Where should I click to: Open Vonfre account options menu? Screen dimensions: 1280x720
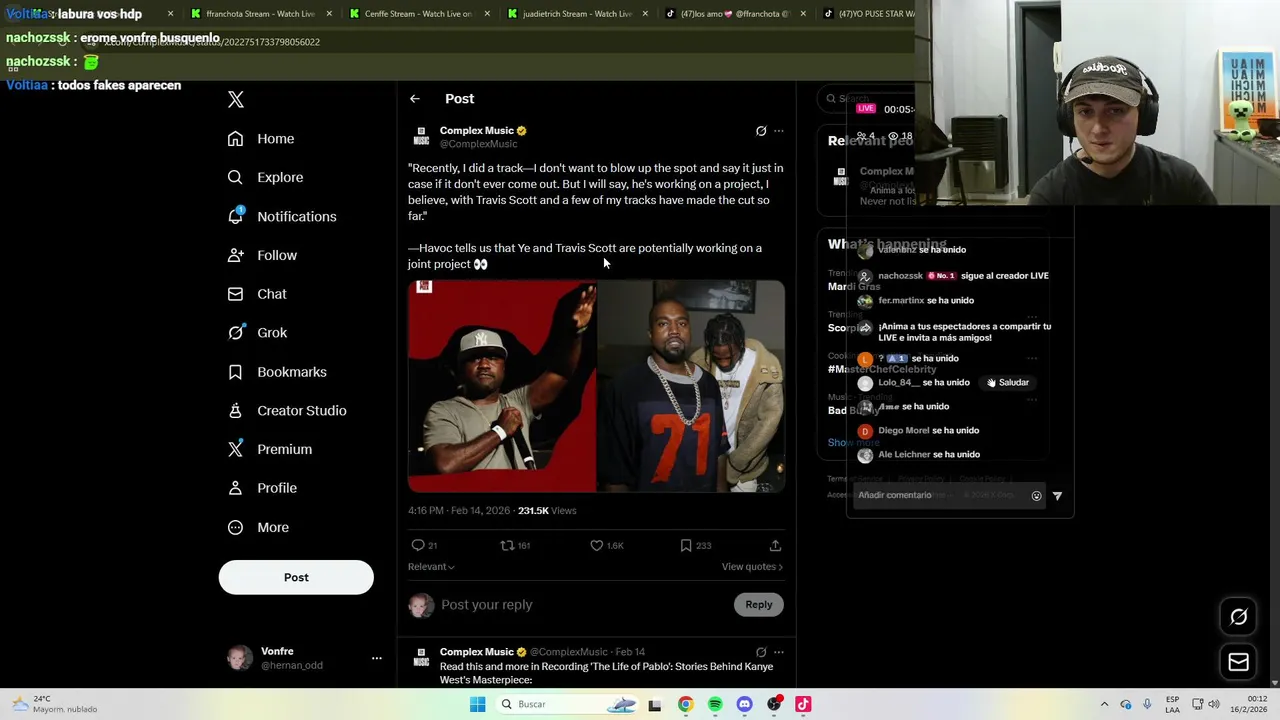(376, 658)
